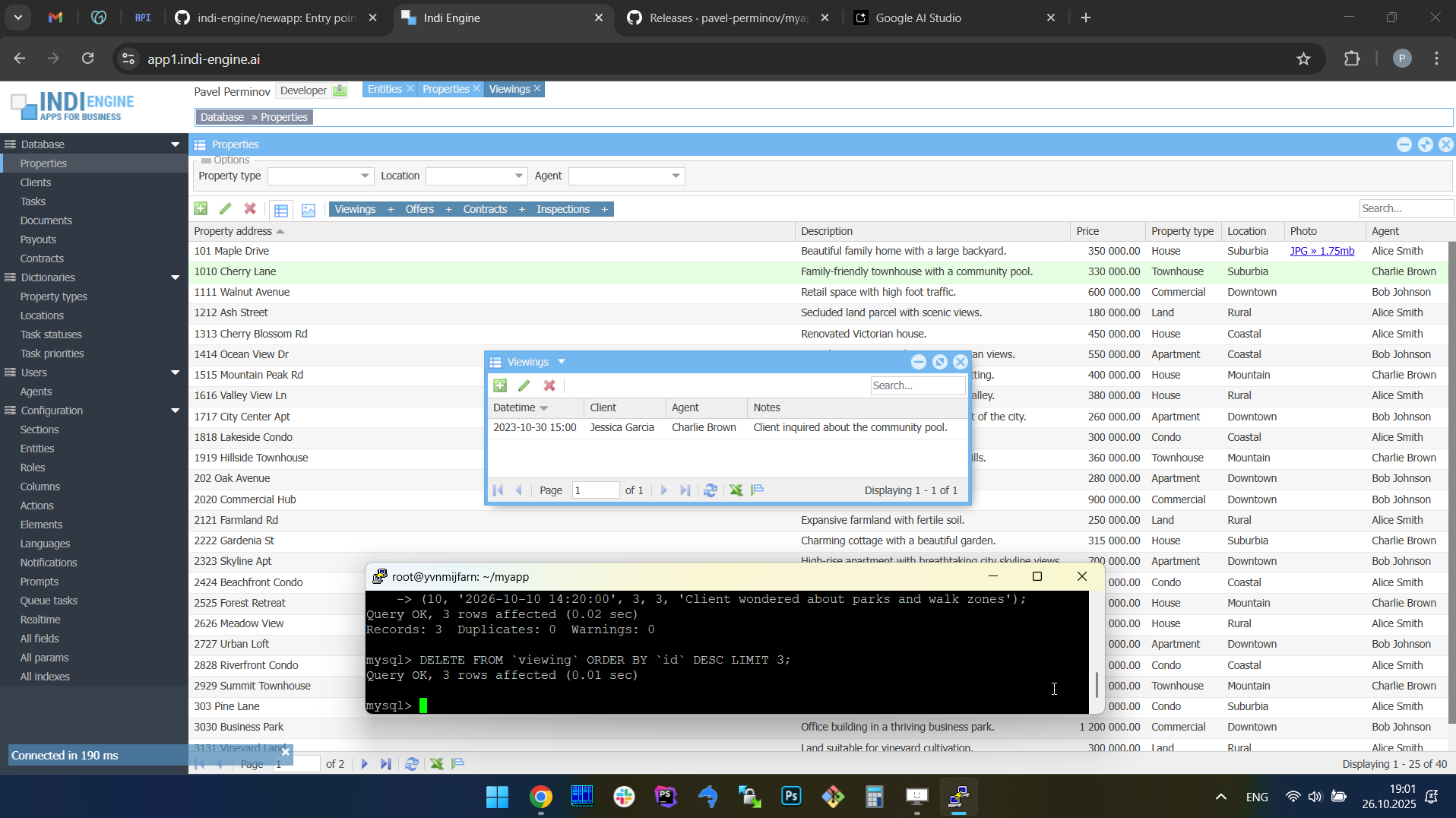Viewport: 1456px width, 818px height.
Task: Switch Properties to image gallery view
Action: pyautogui.click(x=309, y=210)
